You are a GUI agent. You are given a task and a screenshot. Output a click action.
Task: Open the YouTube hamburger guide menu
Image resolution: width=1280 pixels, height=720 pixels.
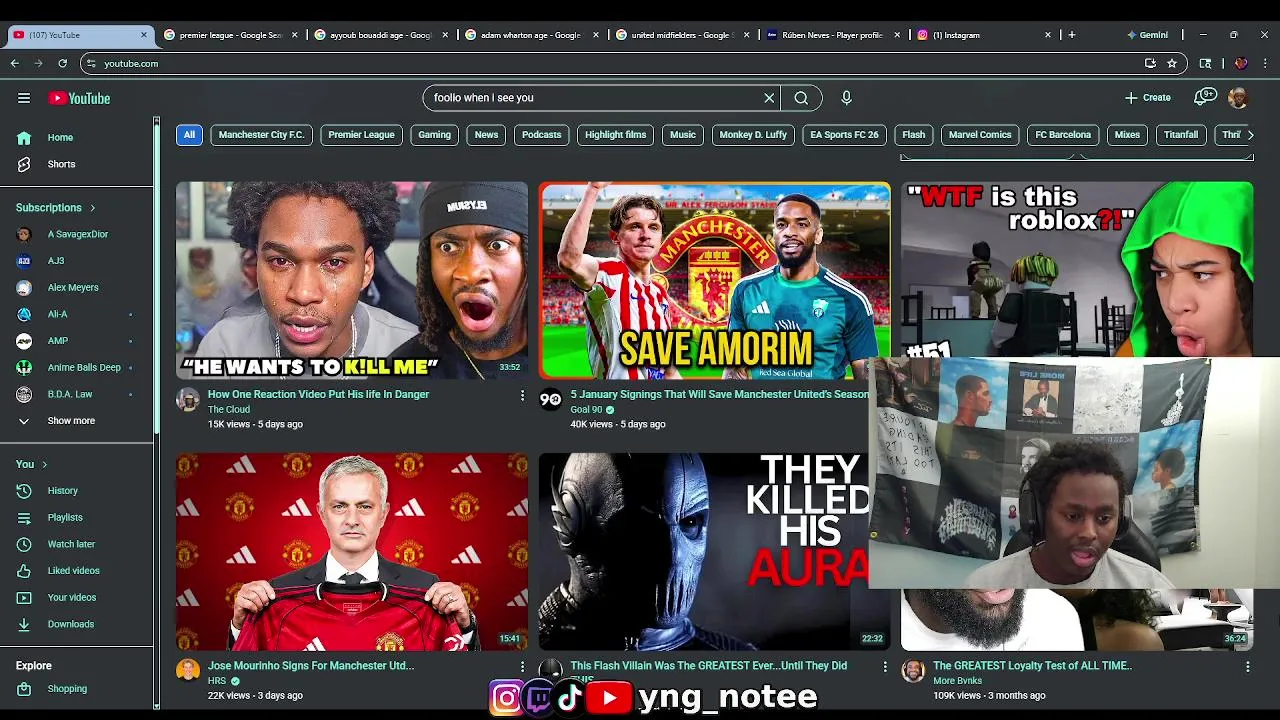pos(24,98)
